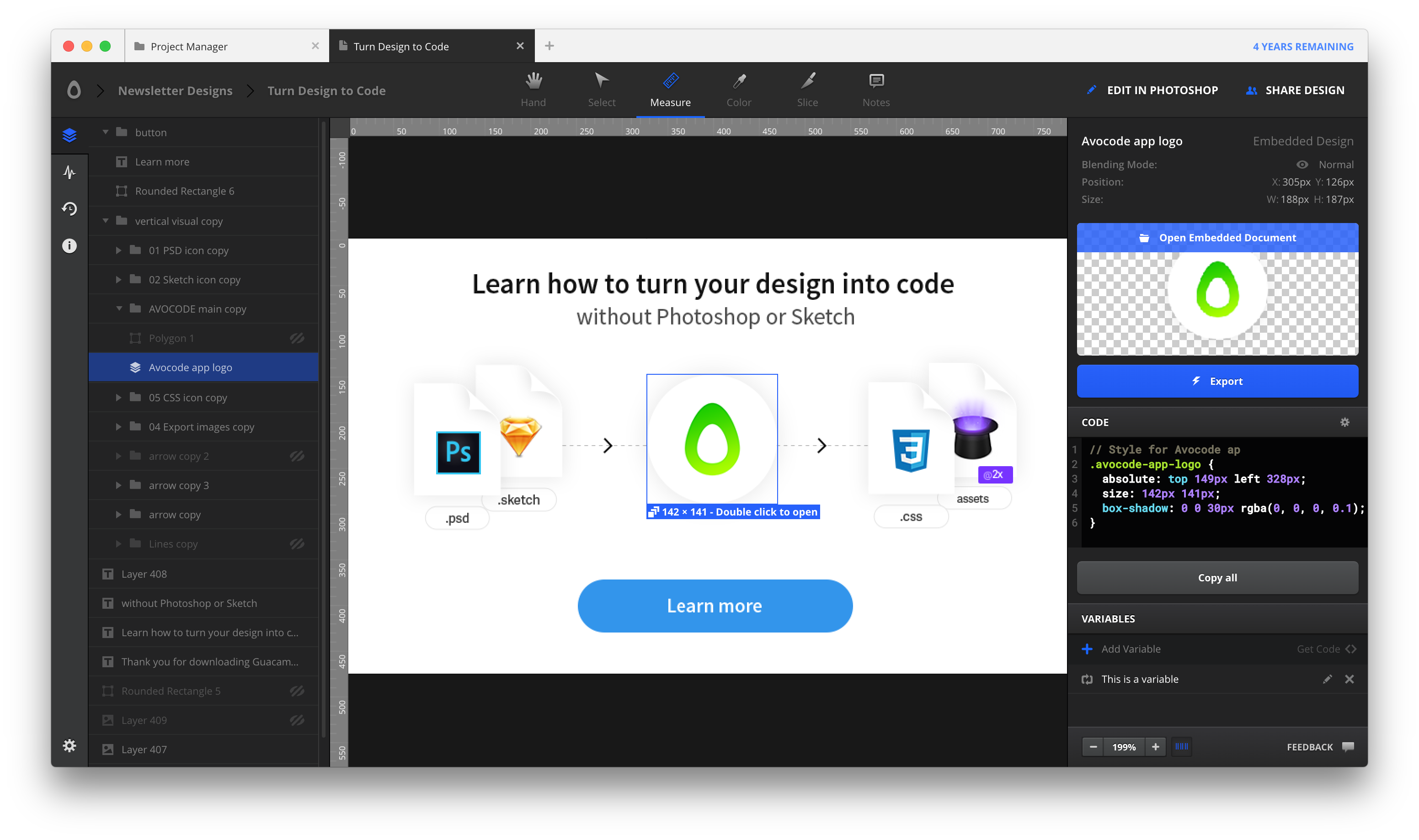Click the blue Export button
This screenshot has width=1419, height=840.
(1217, 381)
